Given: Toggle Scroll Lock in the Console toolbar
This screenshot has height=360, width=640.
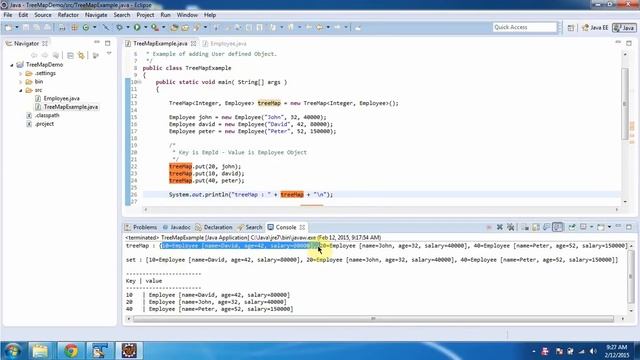Looking at the screenshot, I should tap(536, 227).
